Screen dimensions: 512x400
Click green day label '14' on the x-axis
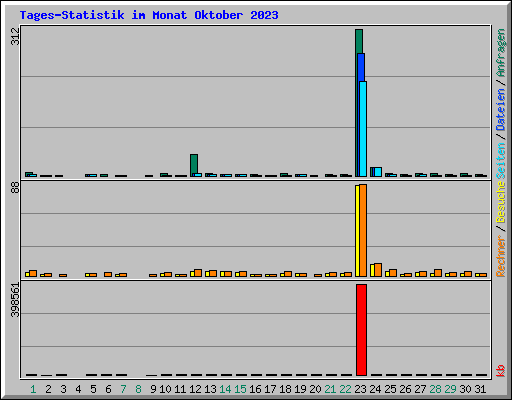point(225,389)
